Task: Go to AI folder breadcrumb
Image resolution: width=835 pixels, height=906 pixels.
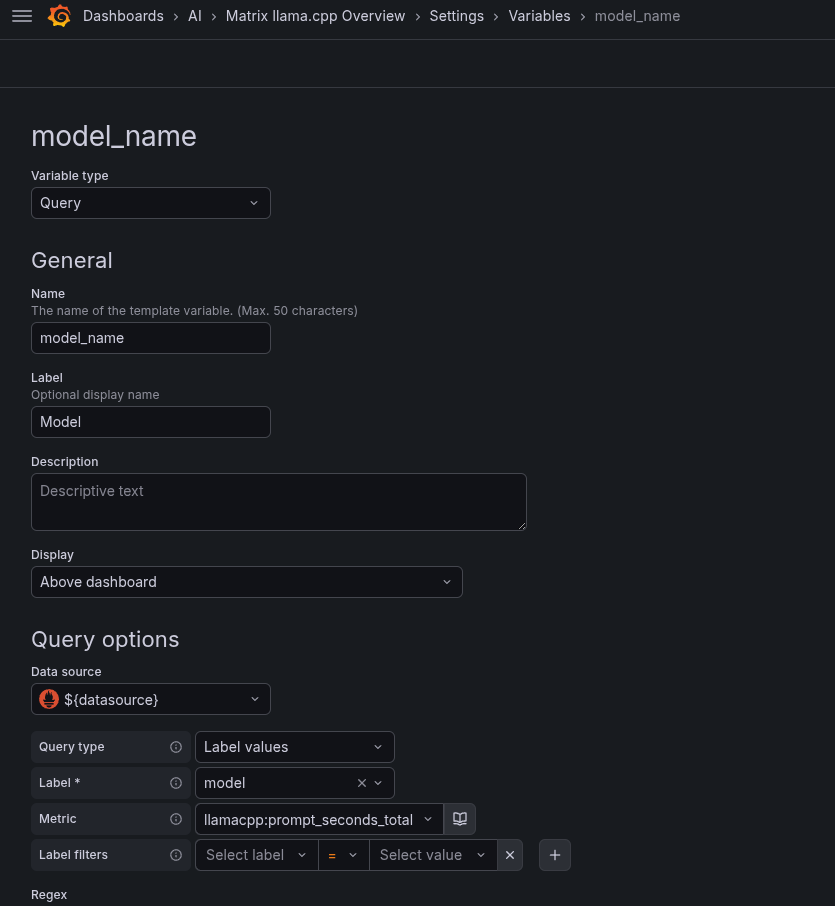Action: pyautogui.click(x=195, y=16)
